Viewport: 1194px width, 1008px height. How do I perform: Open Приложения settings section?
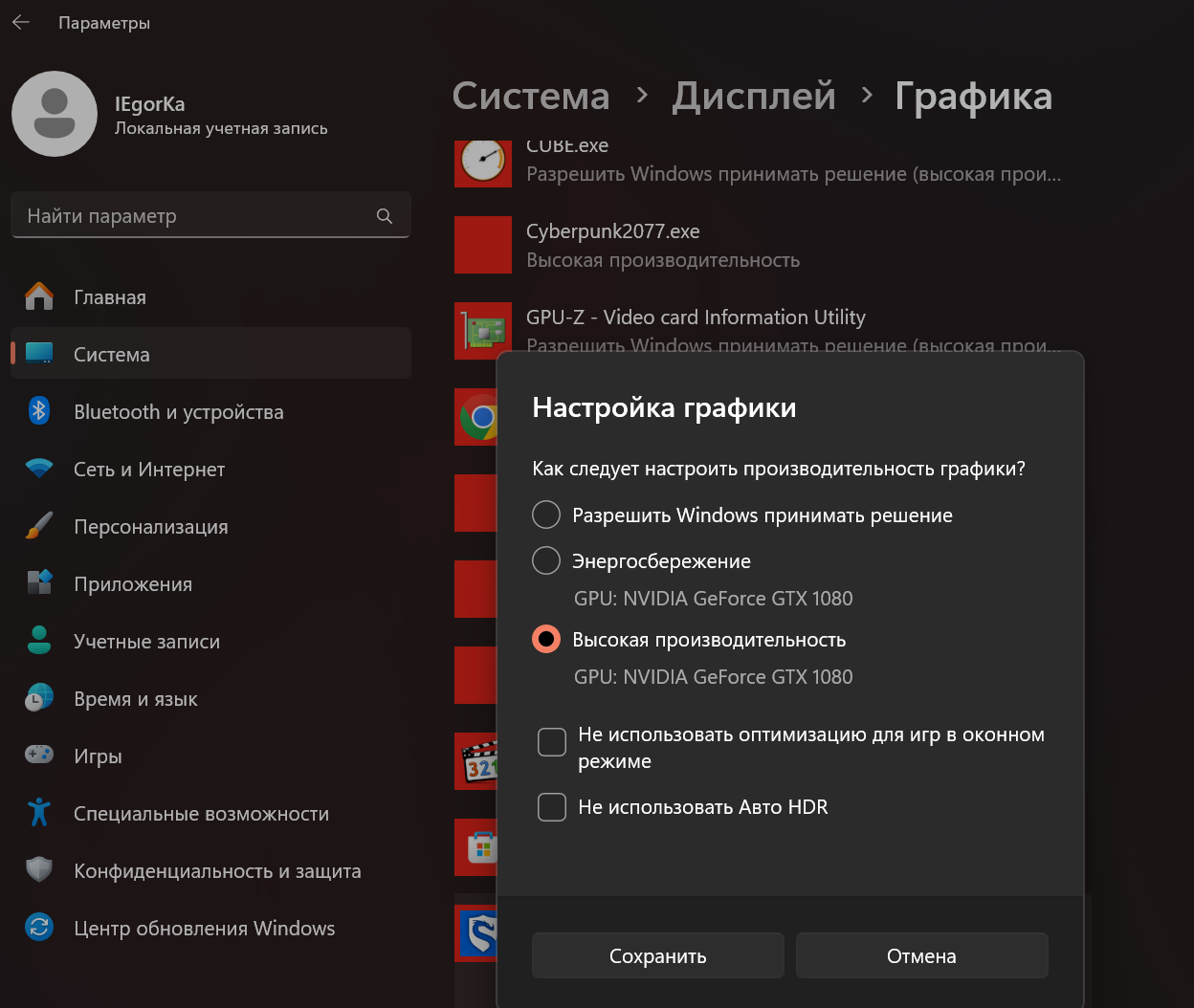click(x=210, y=583)
